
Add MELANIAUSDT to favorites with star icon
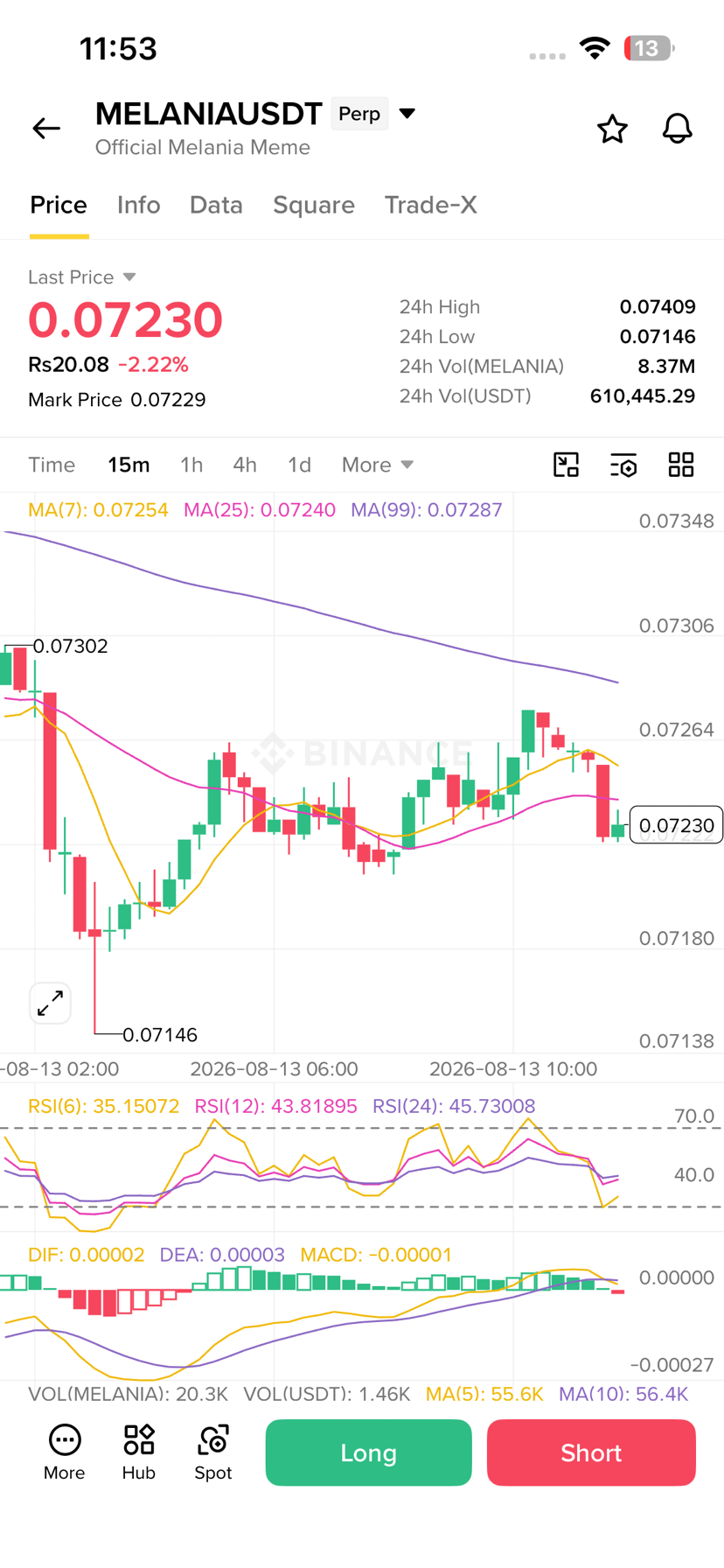coord(612,129)
